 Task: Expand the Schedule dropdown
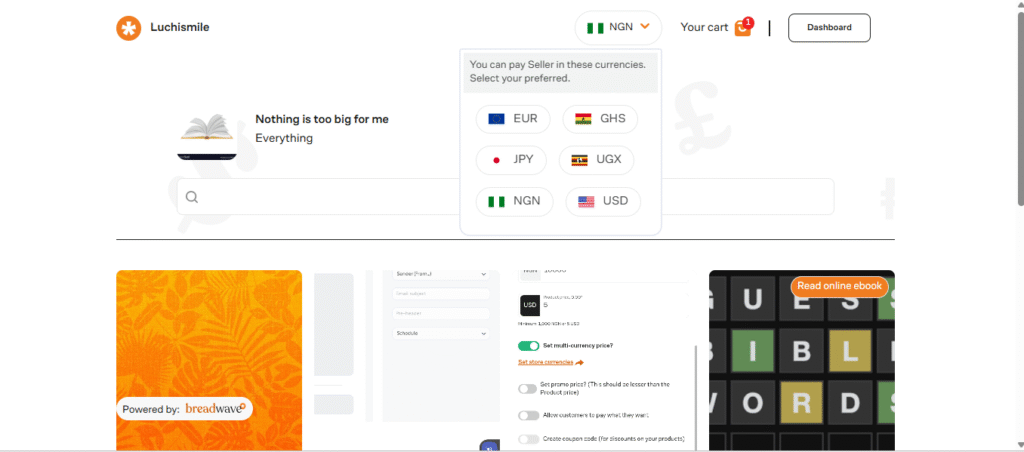point(441,333)
